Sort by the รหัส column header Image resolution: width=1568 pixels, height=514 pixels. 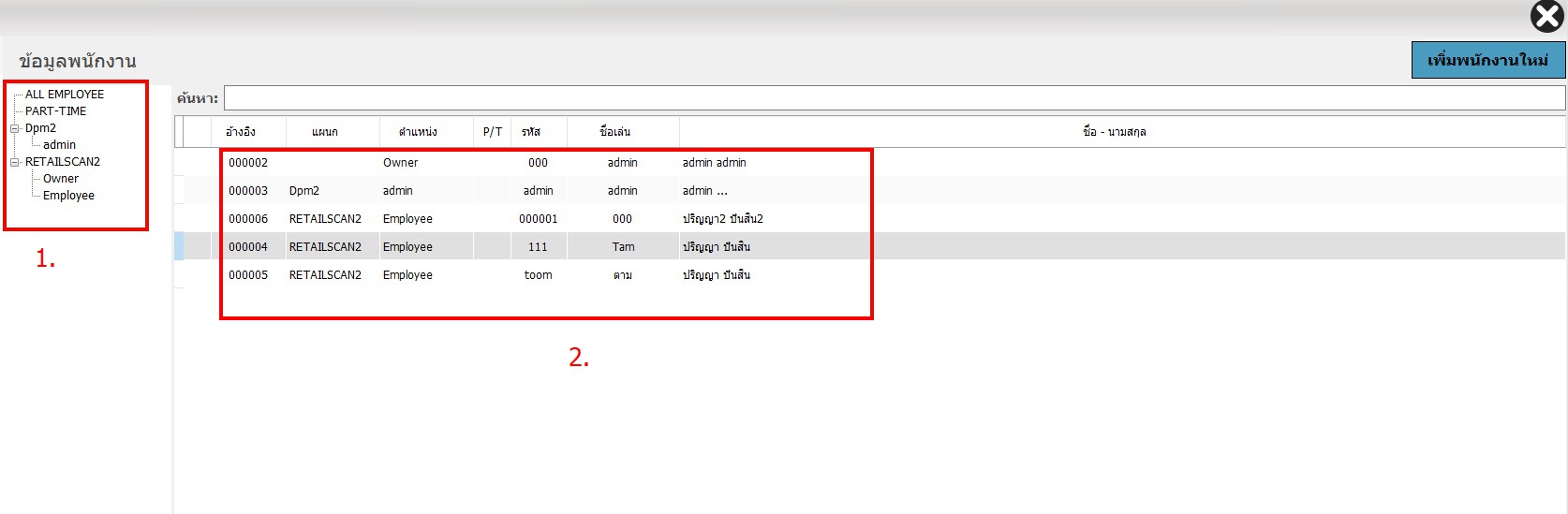tap(539, 132)
